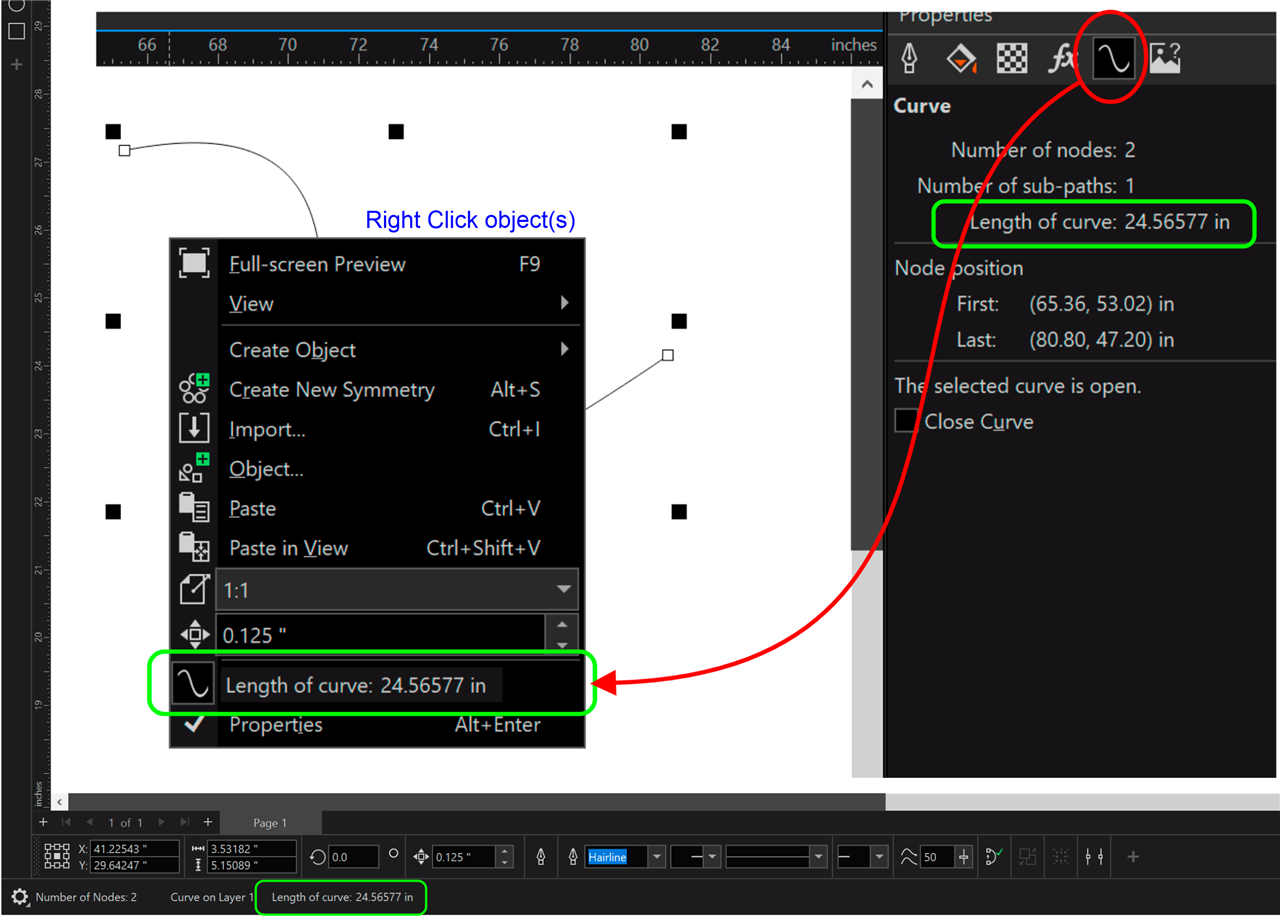The width and height of the screenshot is (1280, 922).
Task: Add a page before the page navigator
Action: (43, 822)
